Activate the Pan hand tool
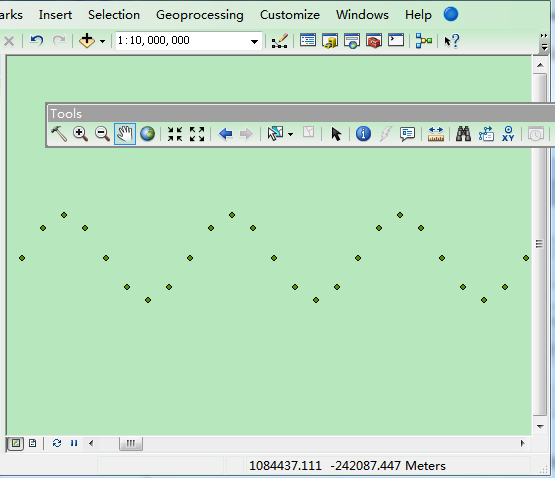Viewport: 555px width, 478px height. click(x=125, y=134)
